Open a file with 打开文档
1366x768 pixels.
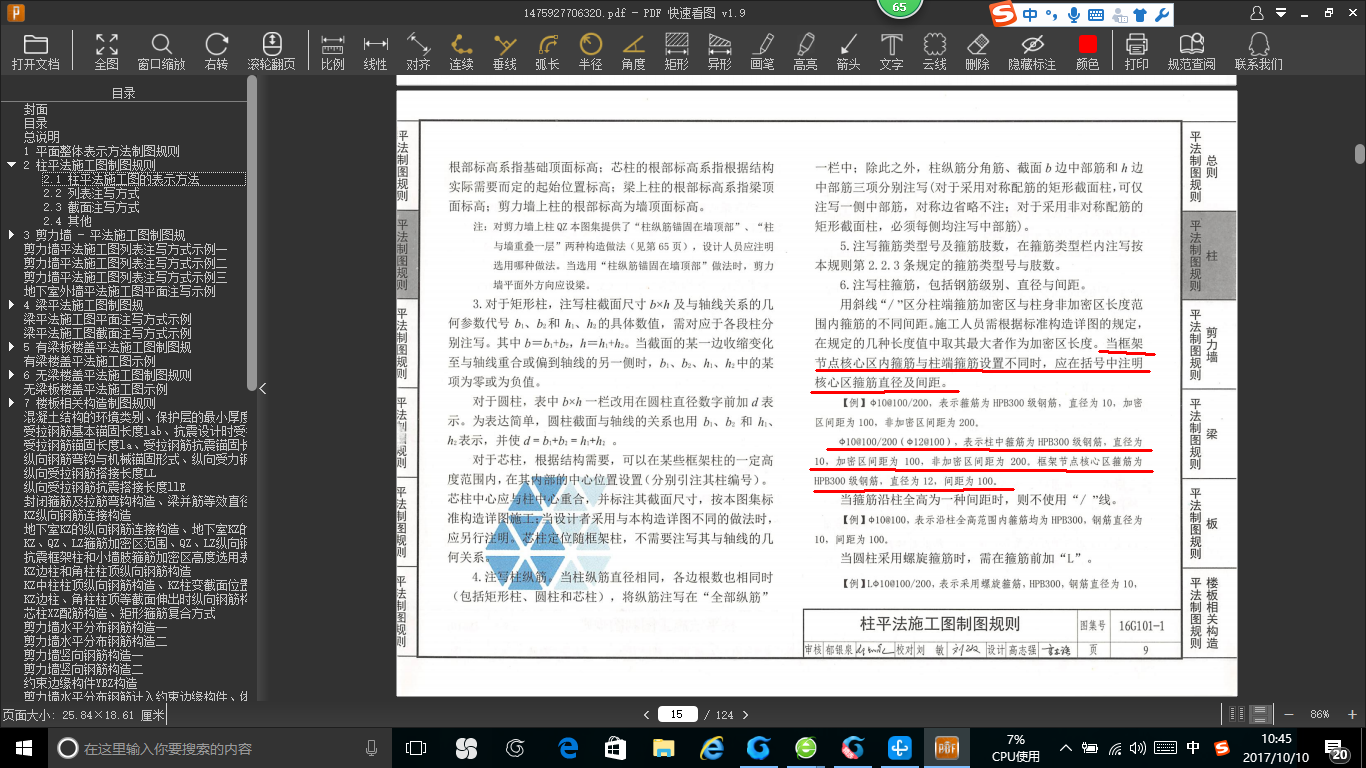click(36, 52)
